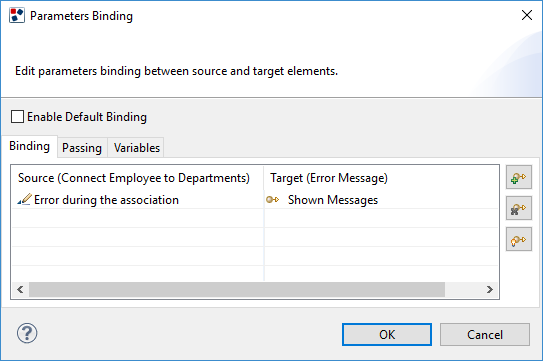The width and height of the screenshot is (543, 361).
Task: Select the Shown Messages target cell
Action: tap(381, 200)
